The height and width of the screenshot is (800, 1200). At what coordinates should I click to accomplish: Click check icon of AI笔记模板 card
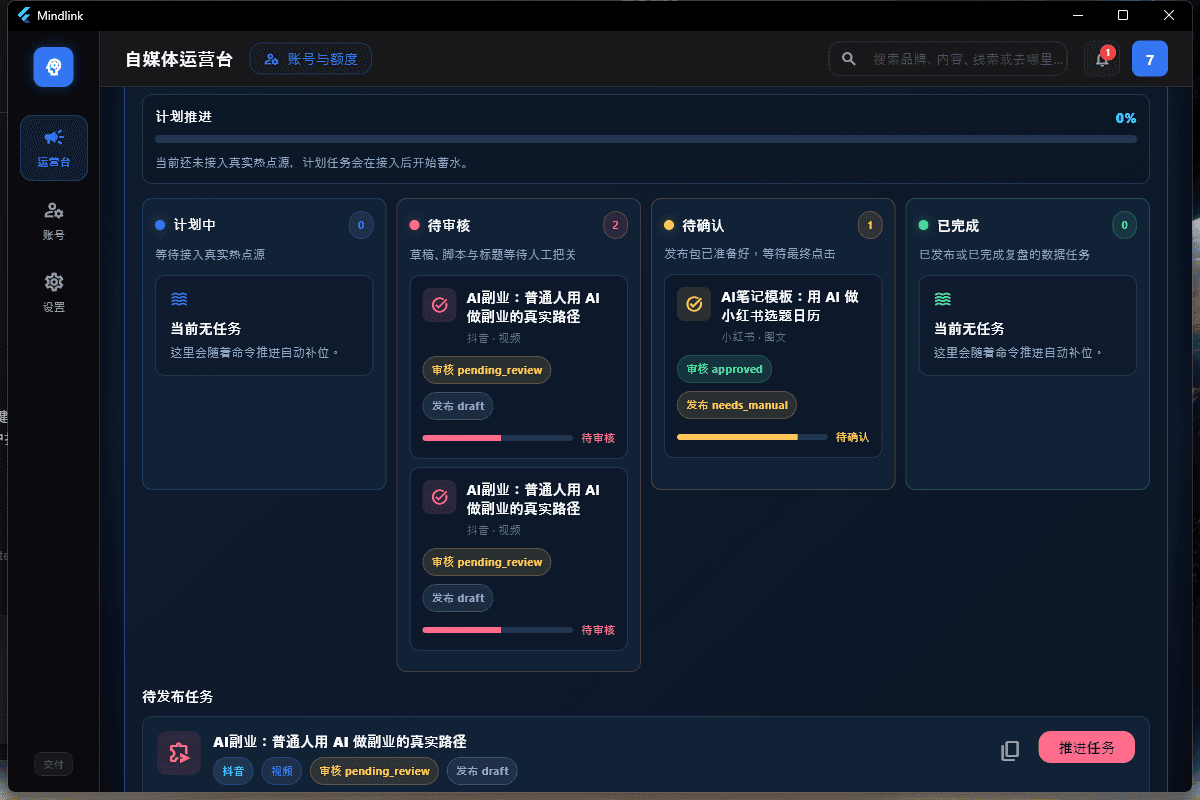[694, 304]
